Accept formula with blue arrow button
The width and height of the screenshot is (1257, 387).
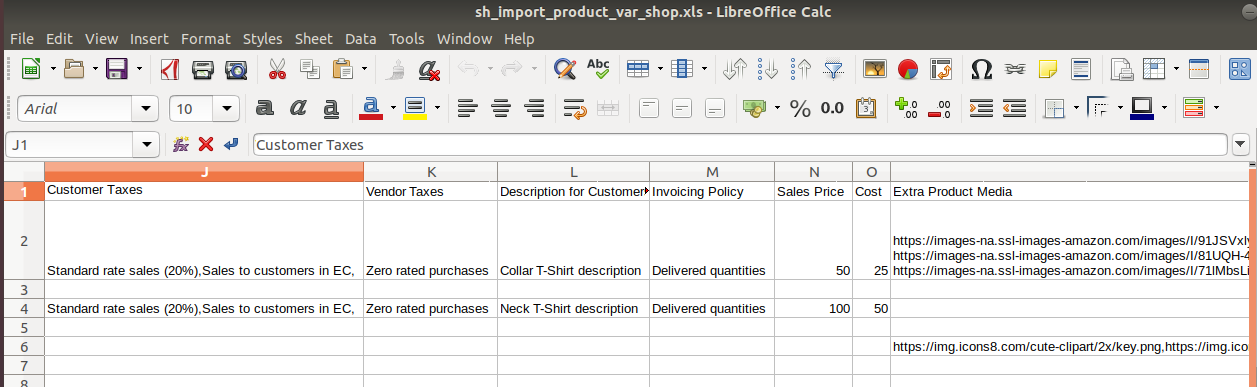[x=231, y=145]
